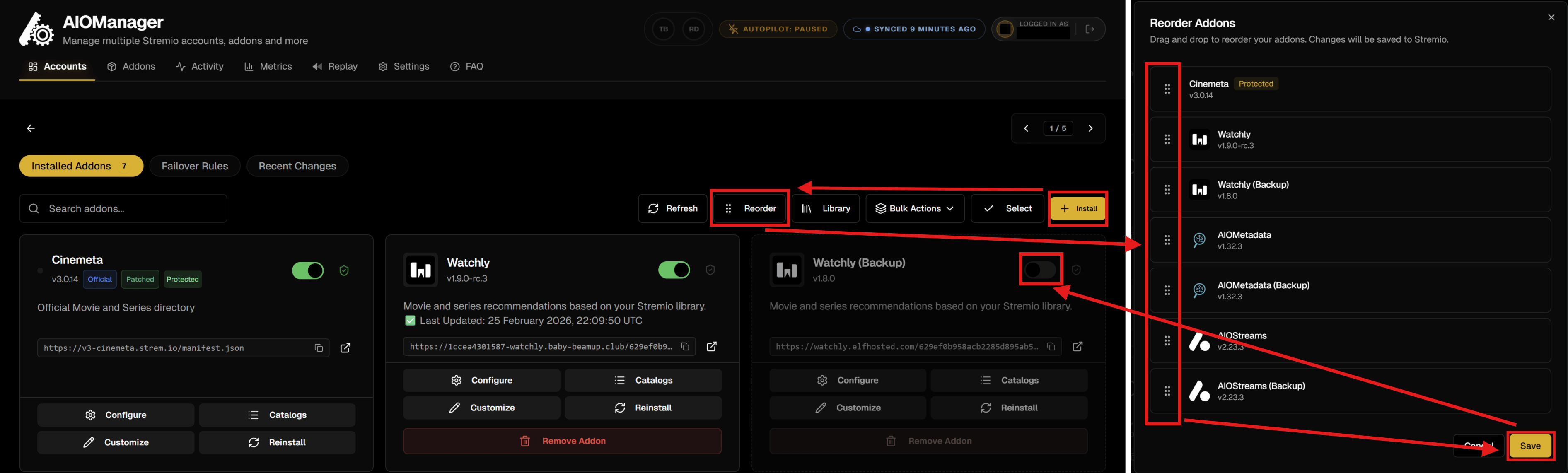1568x473 pixels.
Task: Enable the Watchly (Backup) addon switch
Action: coord(1040,270)
